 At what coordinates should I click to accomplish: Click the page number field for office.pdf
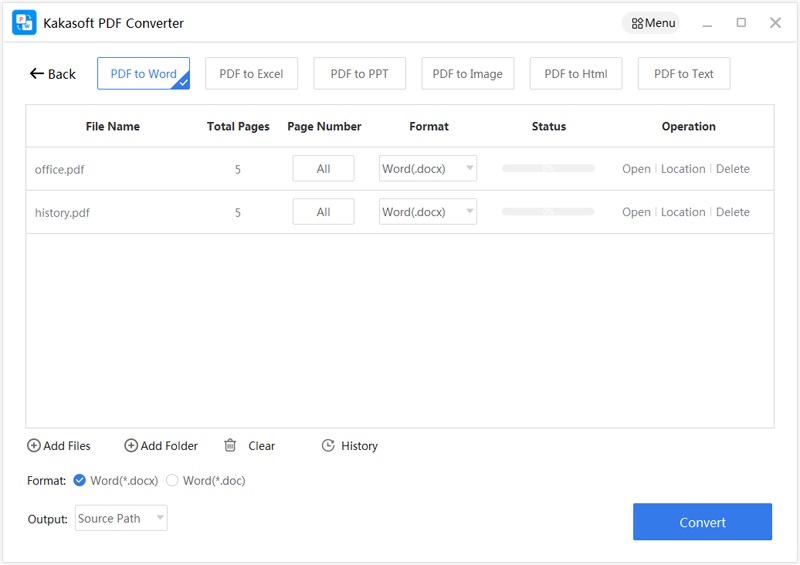point(323,169)
